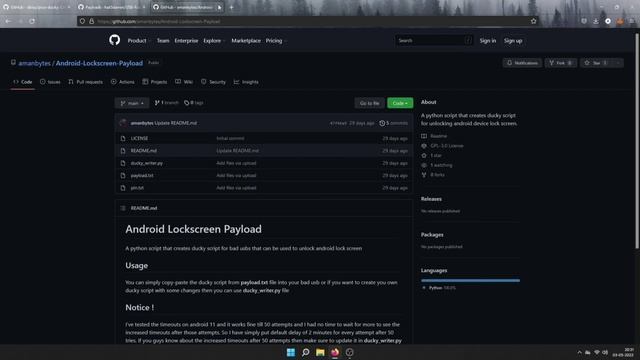Fork this repository
Screen dimensions: 640x360
560,63
